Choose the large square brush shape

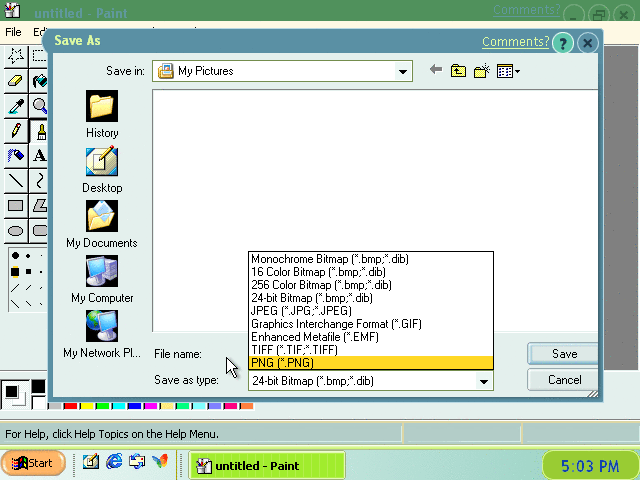tap(15, 271)
